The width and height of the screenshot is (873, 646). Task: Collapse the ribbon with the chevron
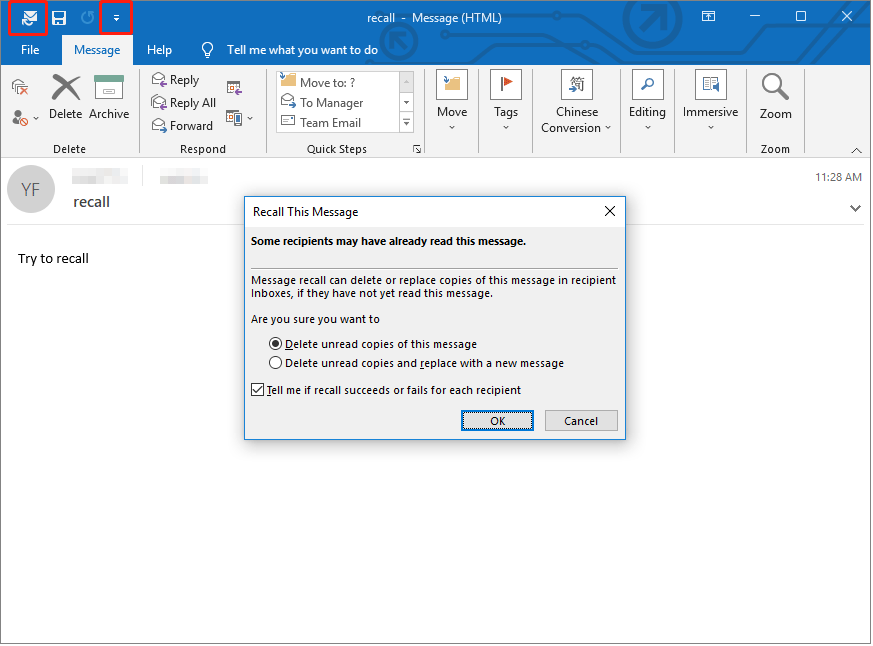click(x=855, y=148)
